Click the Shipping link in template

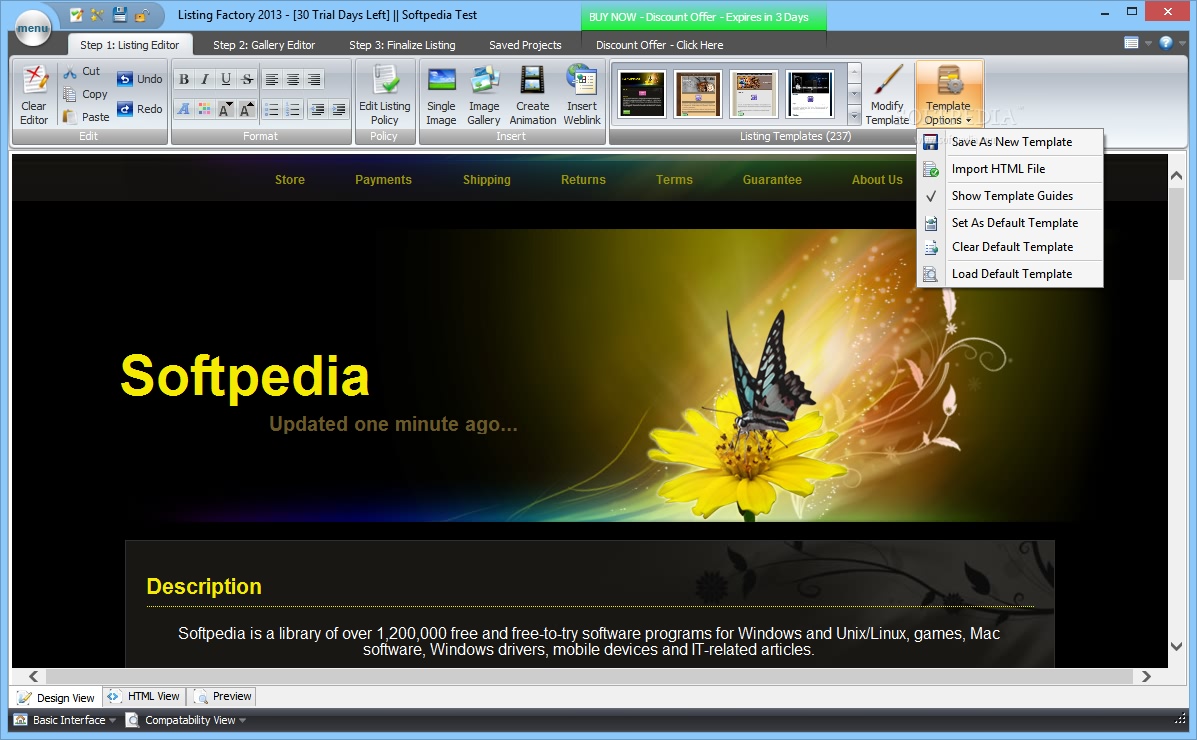[486, 179]
